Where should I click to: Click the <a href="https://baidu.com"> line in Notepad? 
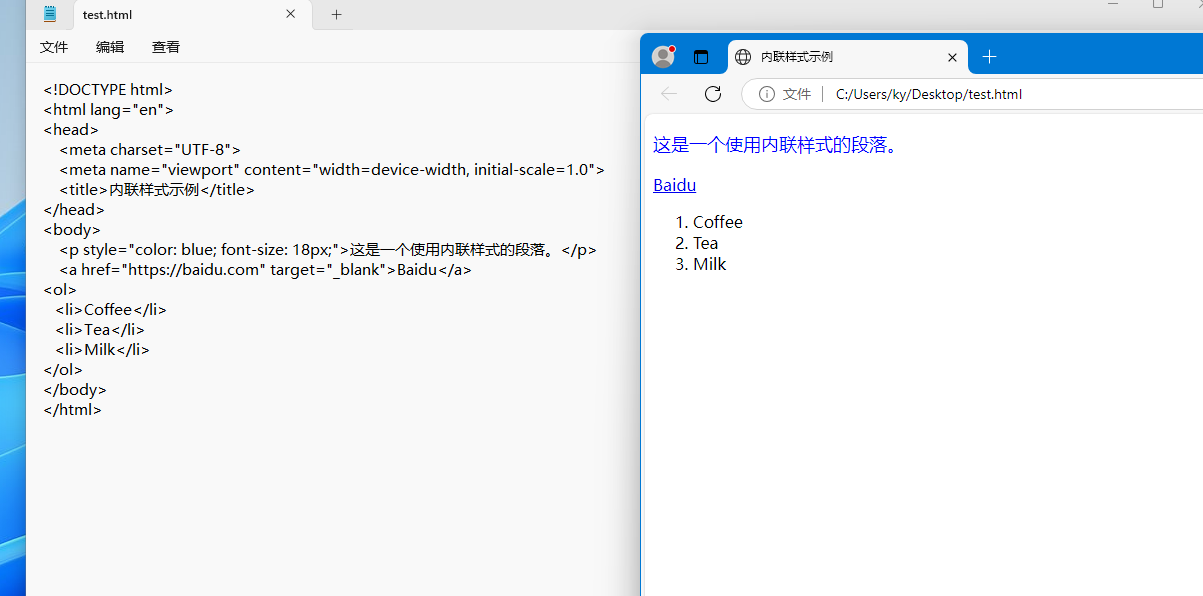point(265,269)
